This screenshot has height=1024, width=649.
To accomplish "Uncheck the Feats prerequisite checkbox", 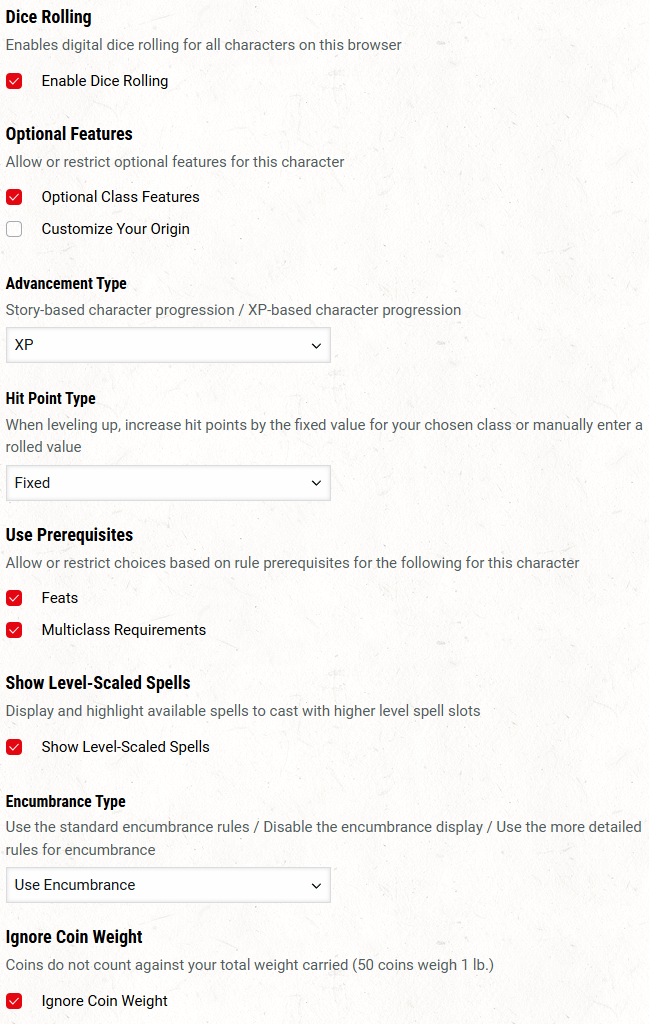I will 14,598.
